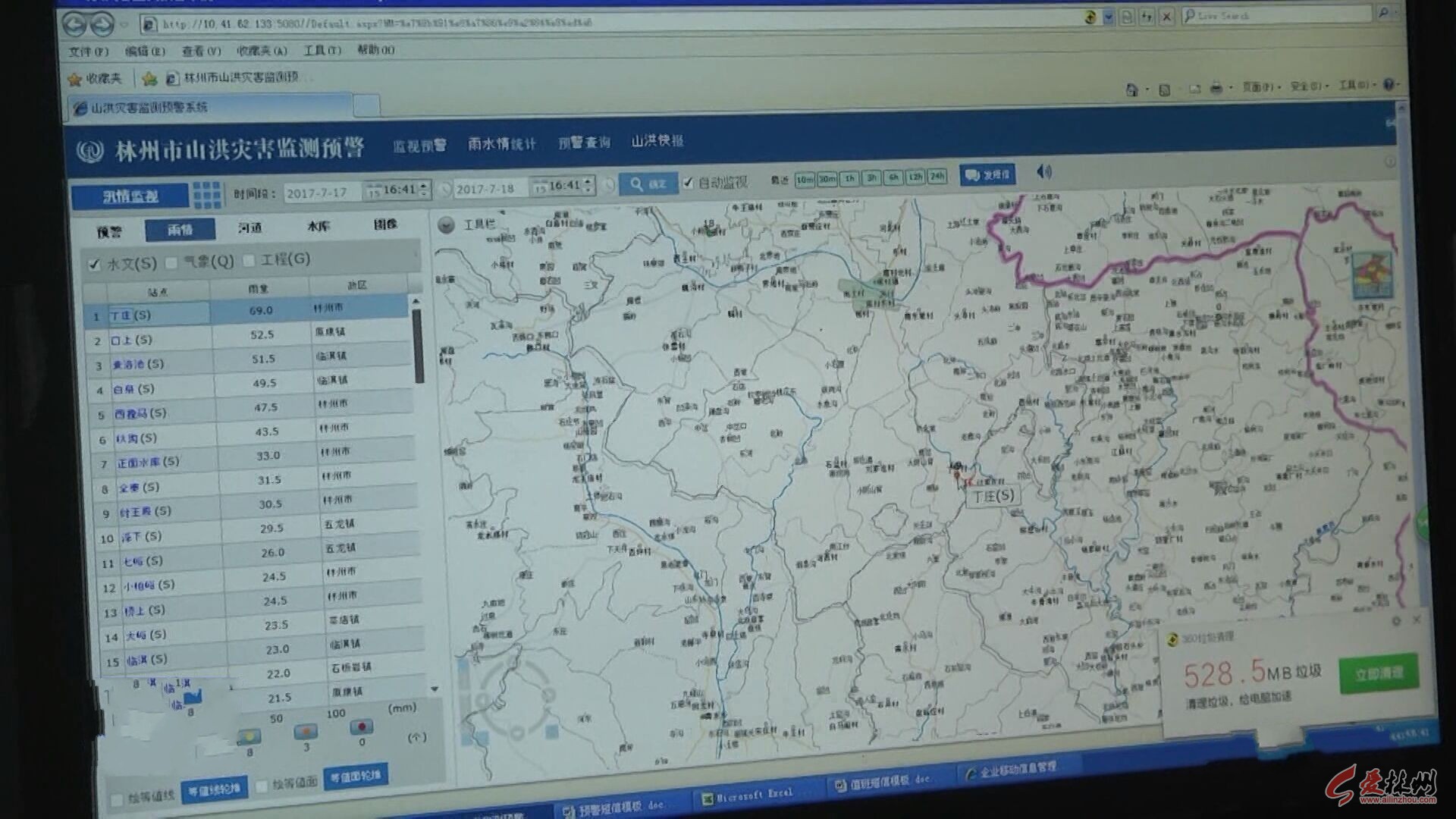Click station table scrollbar up arrow
1456x819 pixels.
[x=416, y=302]
